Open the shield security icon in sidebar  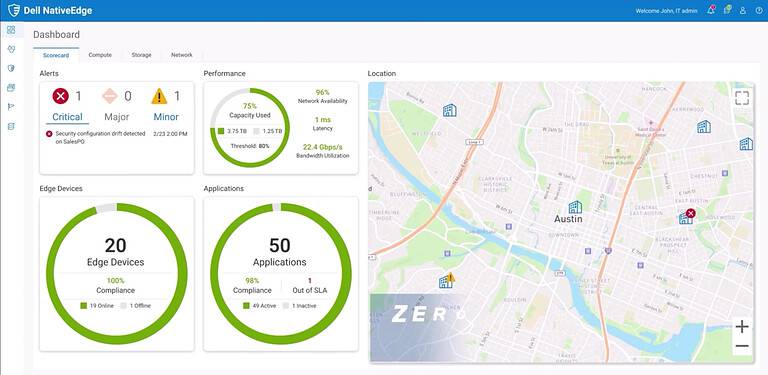(11, 69)
